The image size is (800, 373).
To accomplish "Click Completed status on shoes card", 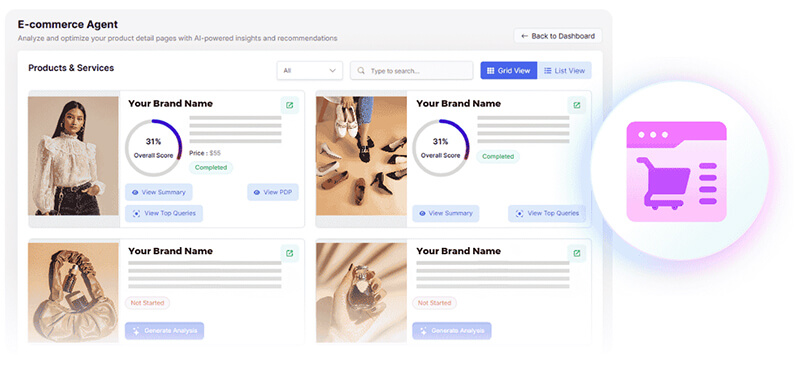I will (x=498, y=157).
